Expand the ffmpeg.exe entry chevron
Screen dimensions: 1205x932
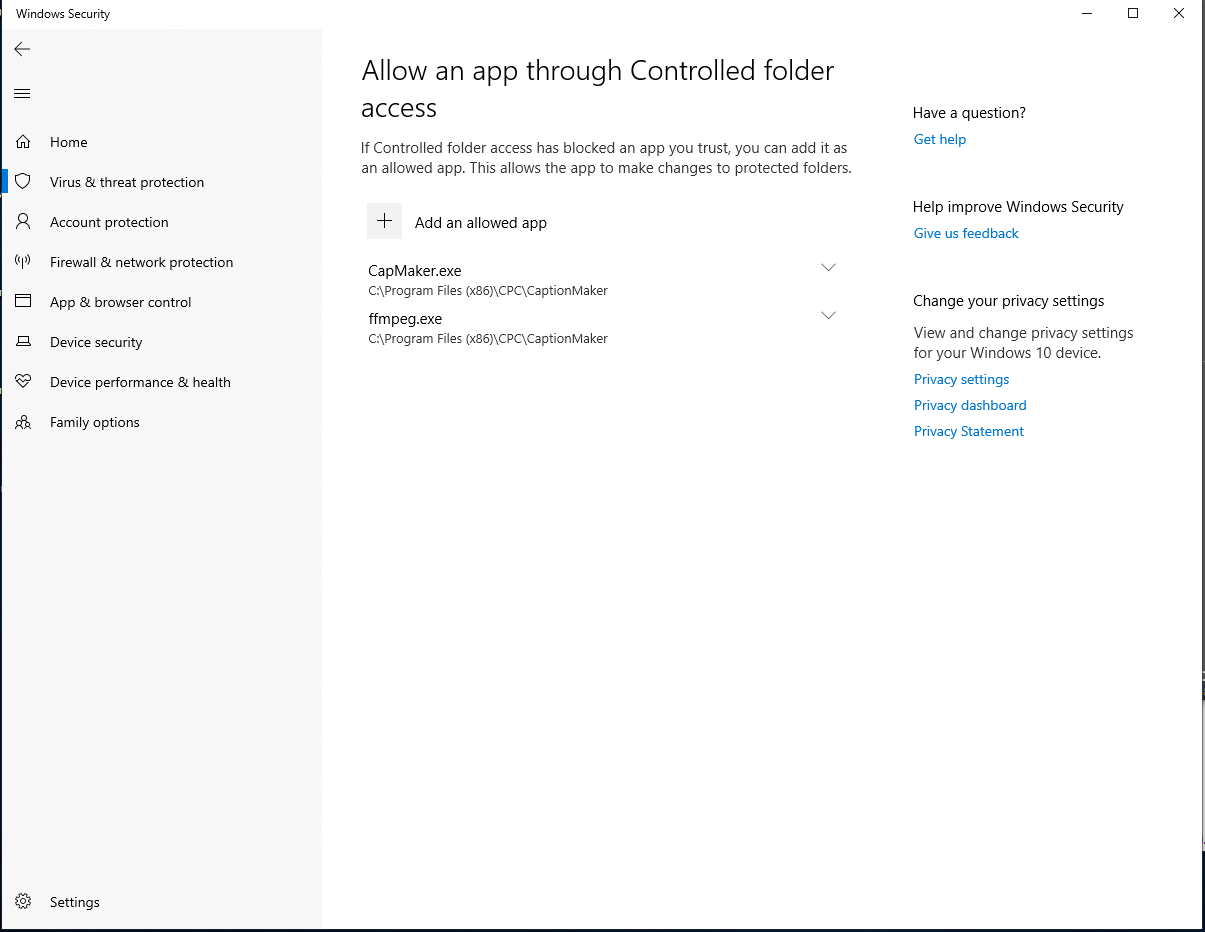point(828,316)
